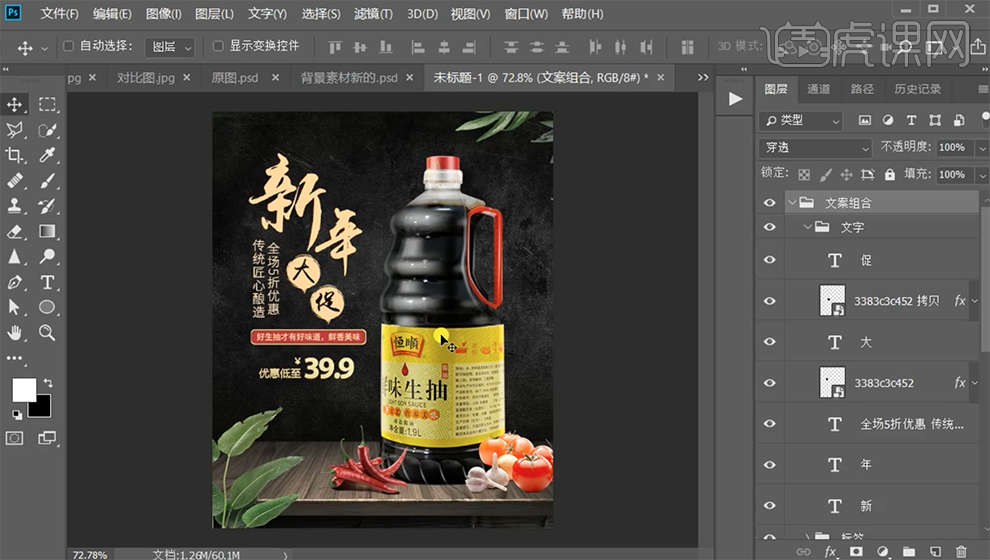Open the blend mode 穿透 dropdown

[x=815, y=148]
